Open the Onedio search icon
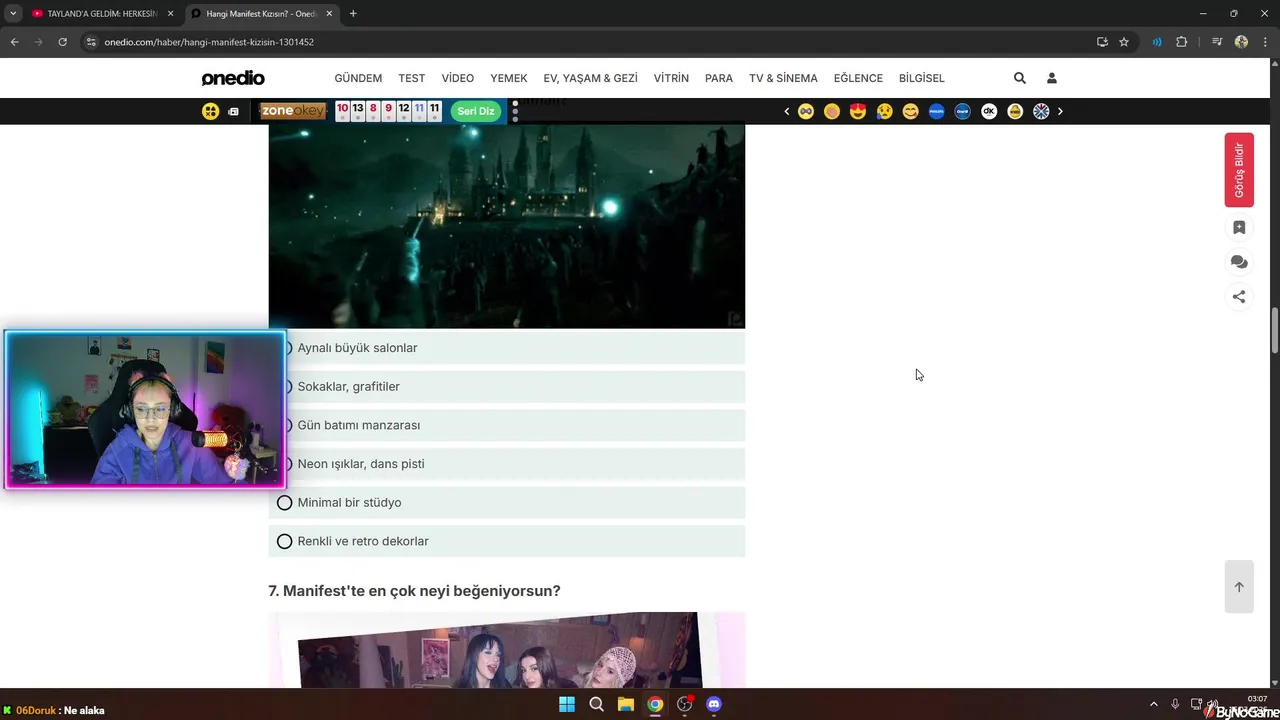 click(1020, 78)
